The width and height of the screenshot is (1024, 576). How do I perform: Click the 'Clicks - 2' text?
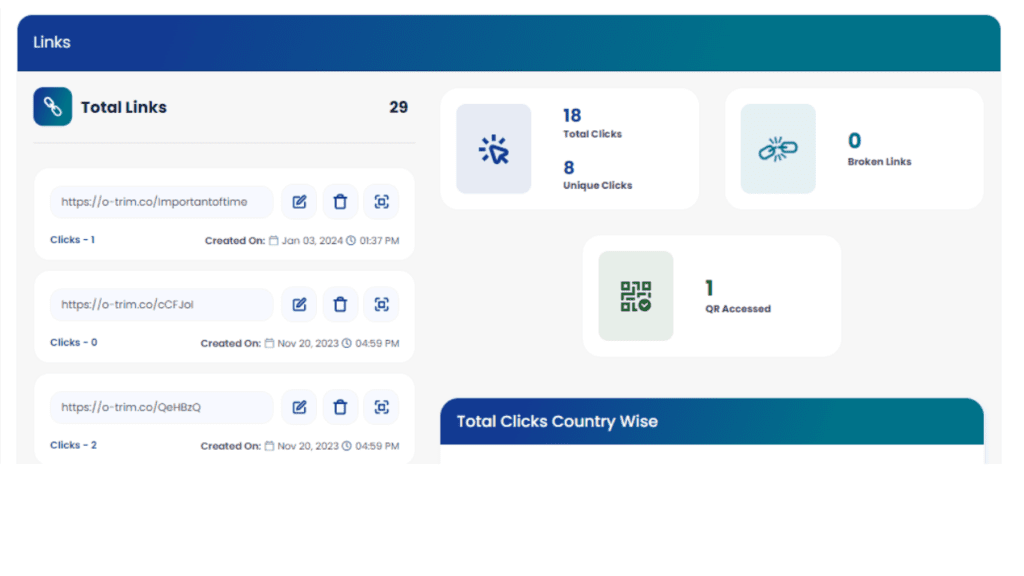(73, 445)
